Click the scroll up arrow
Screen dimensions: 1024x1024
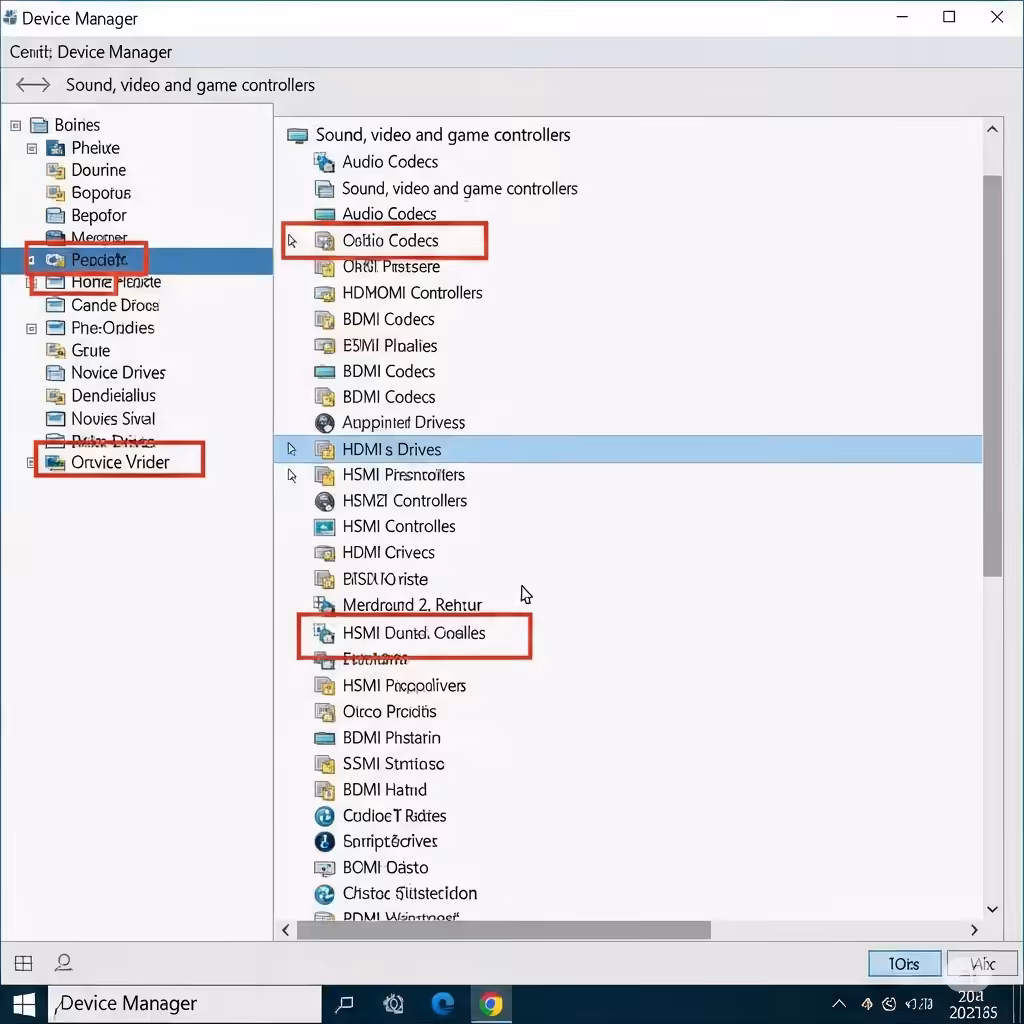coord(992,129)
